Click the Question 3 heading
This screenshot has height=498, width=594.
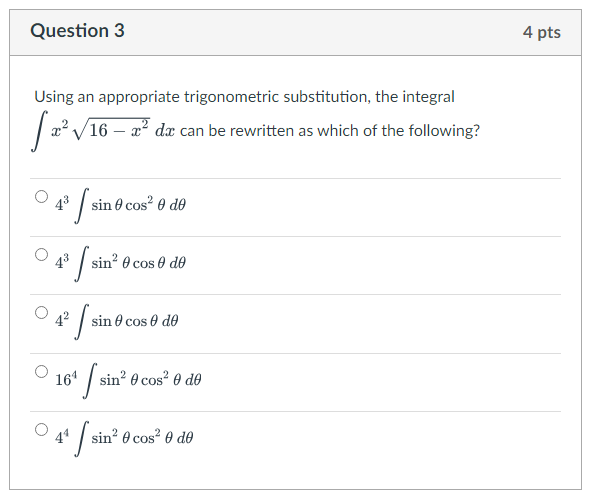[x=77, y=31]
